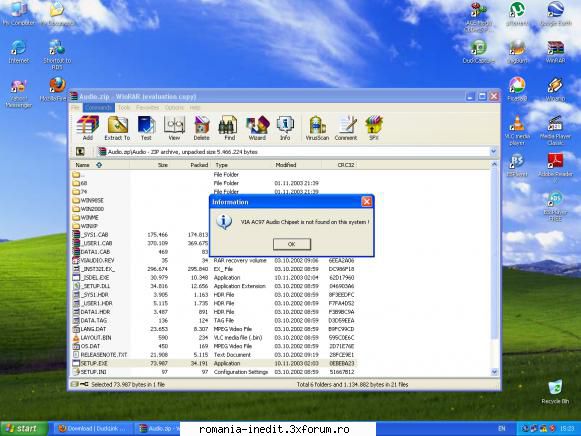The image size is (581, 436).
Task: Open the Commands menu
Action: pyautogui.click(x=99, y=107)
